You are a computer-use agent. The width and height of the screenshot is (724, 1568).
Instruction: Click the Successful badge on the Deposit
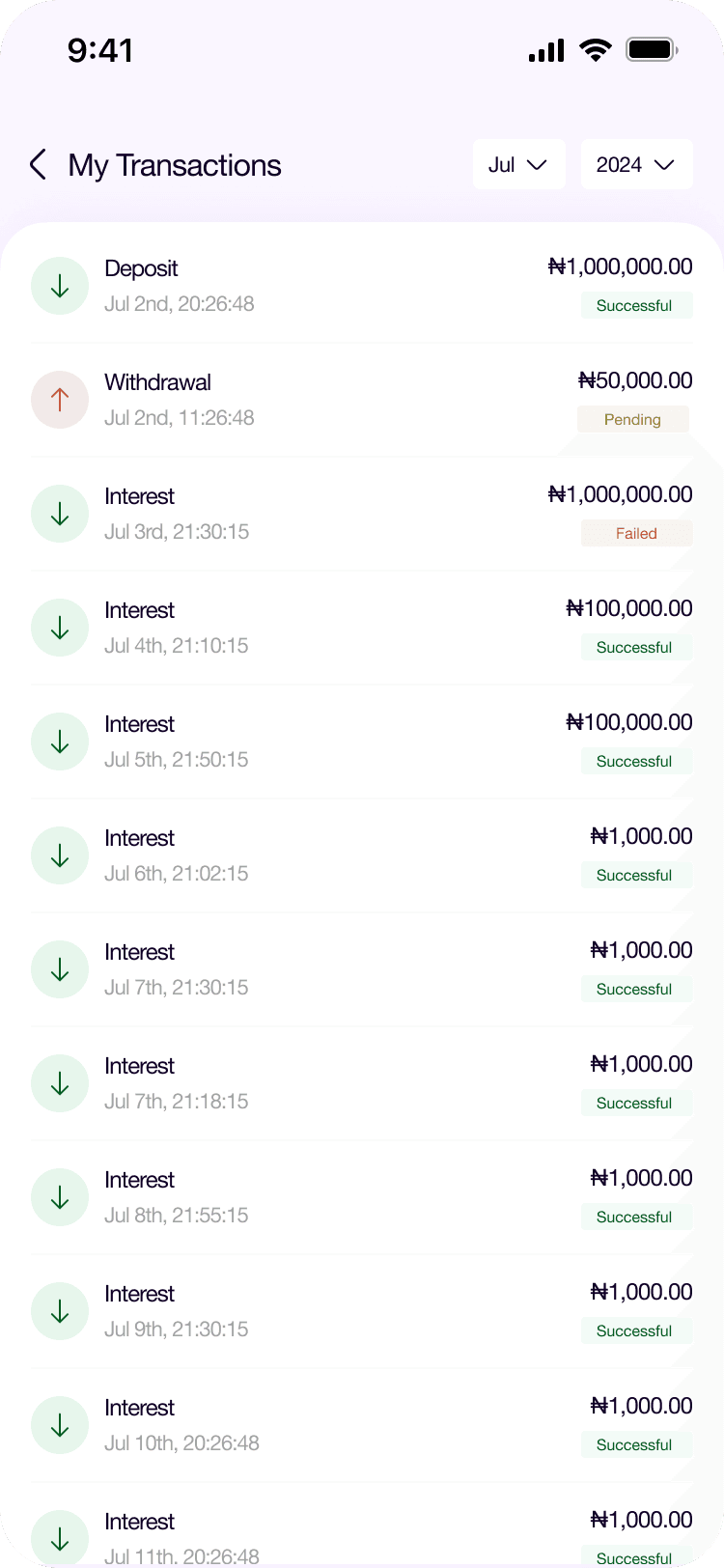(x=634, y=306)
